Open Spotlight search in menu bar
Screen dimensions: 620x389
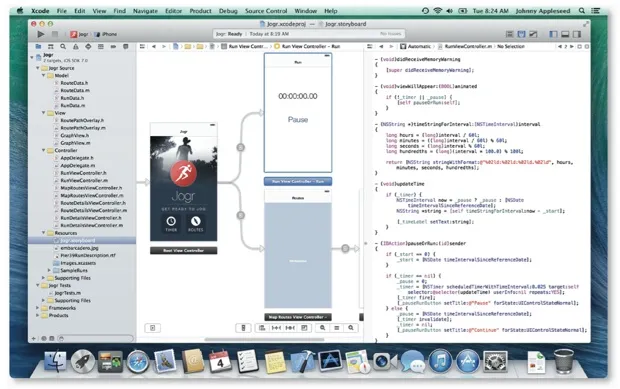(582, 11)
